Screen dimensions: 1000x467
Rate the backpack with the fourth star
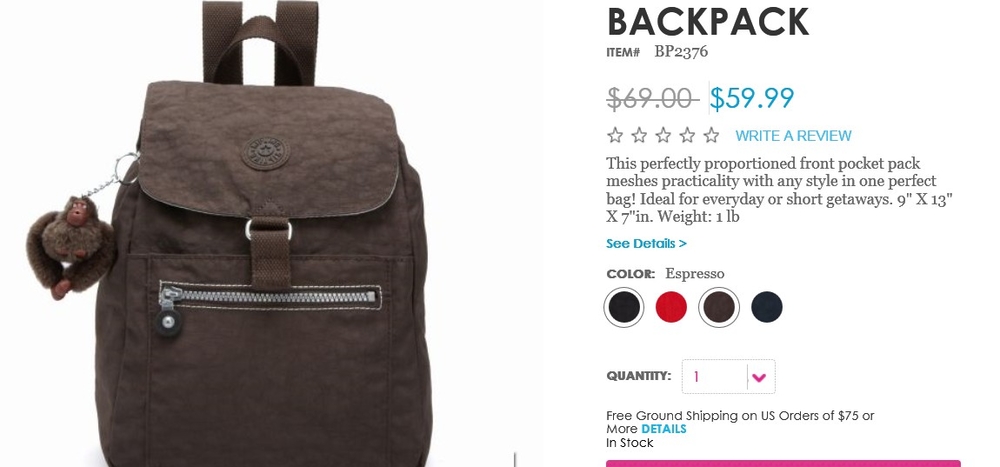687,135
